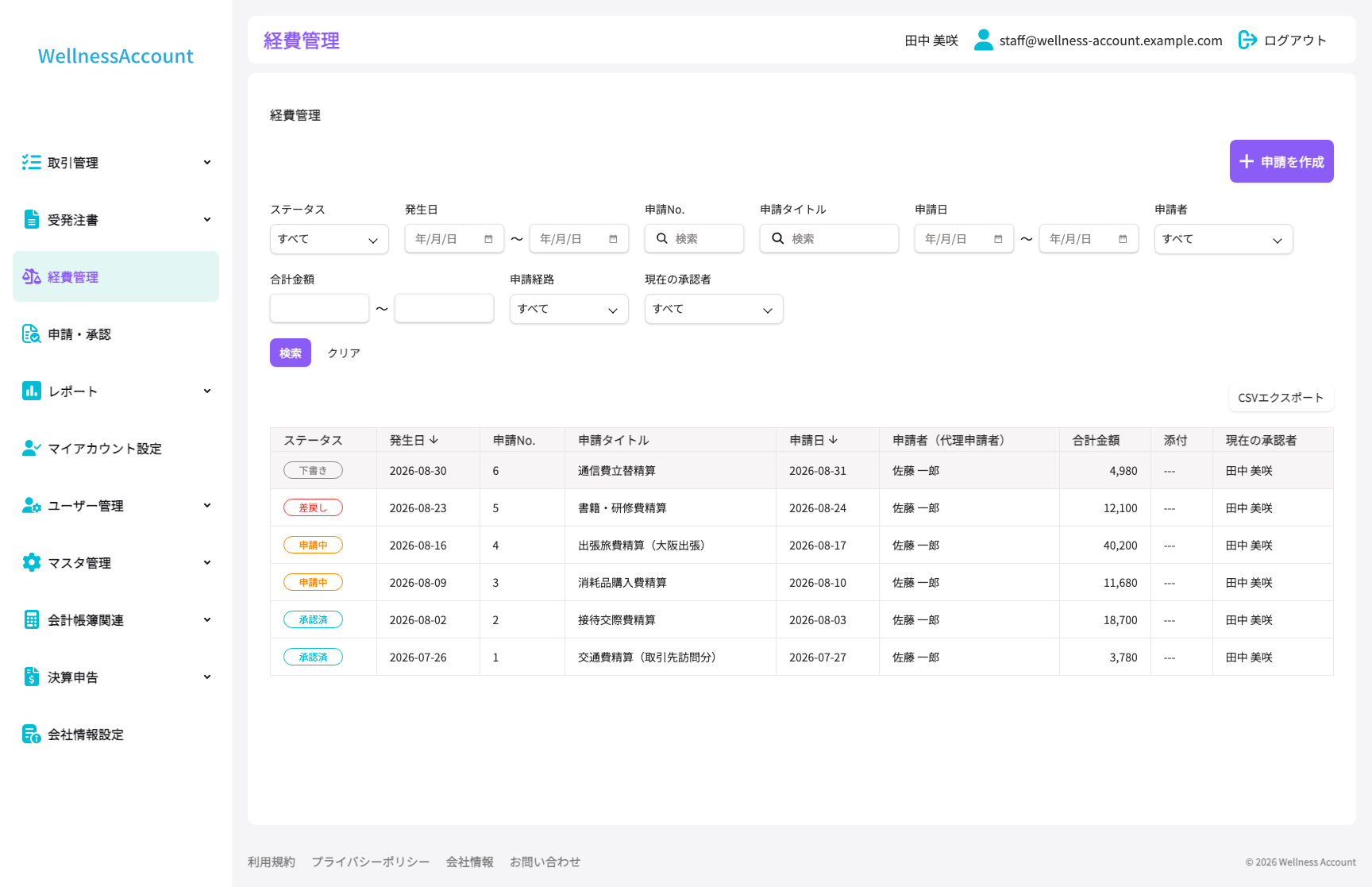1372x887 pixels.
Task: Click the 経費管理 scale icon
Action: 32,276
